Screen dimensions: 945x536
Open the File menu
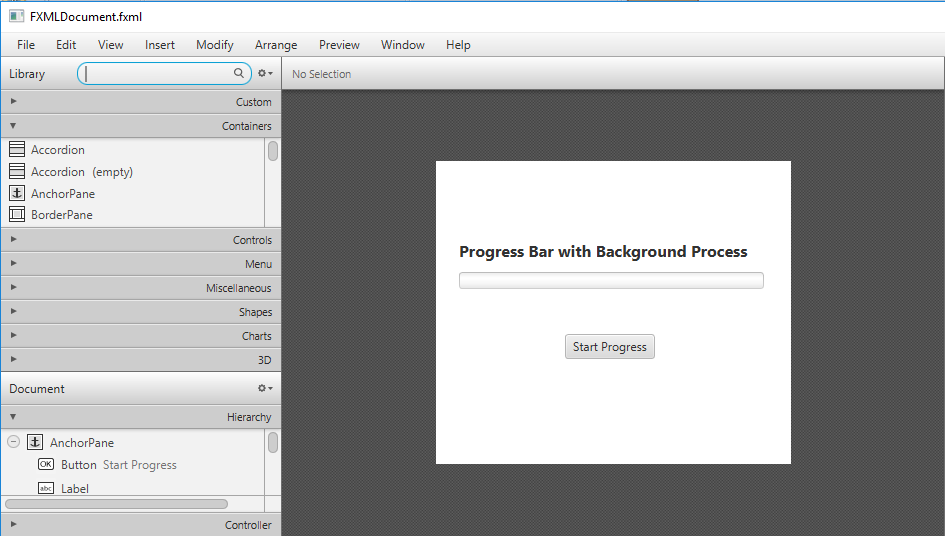[x=26, y=45]
